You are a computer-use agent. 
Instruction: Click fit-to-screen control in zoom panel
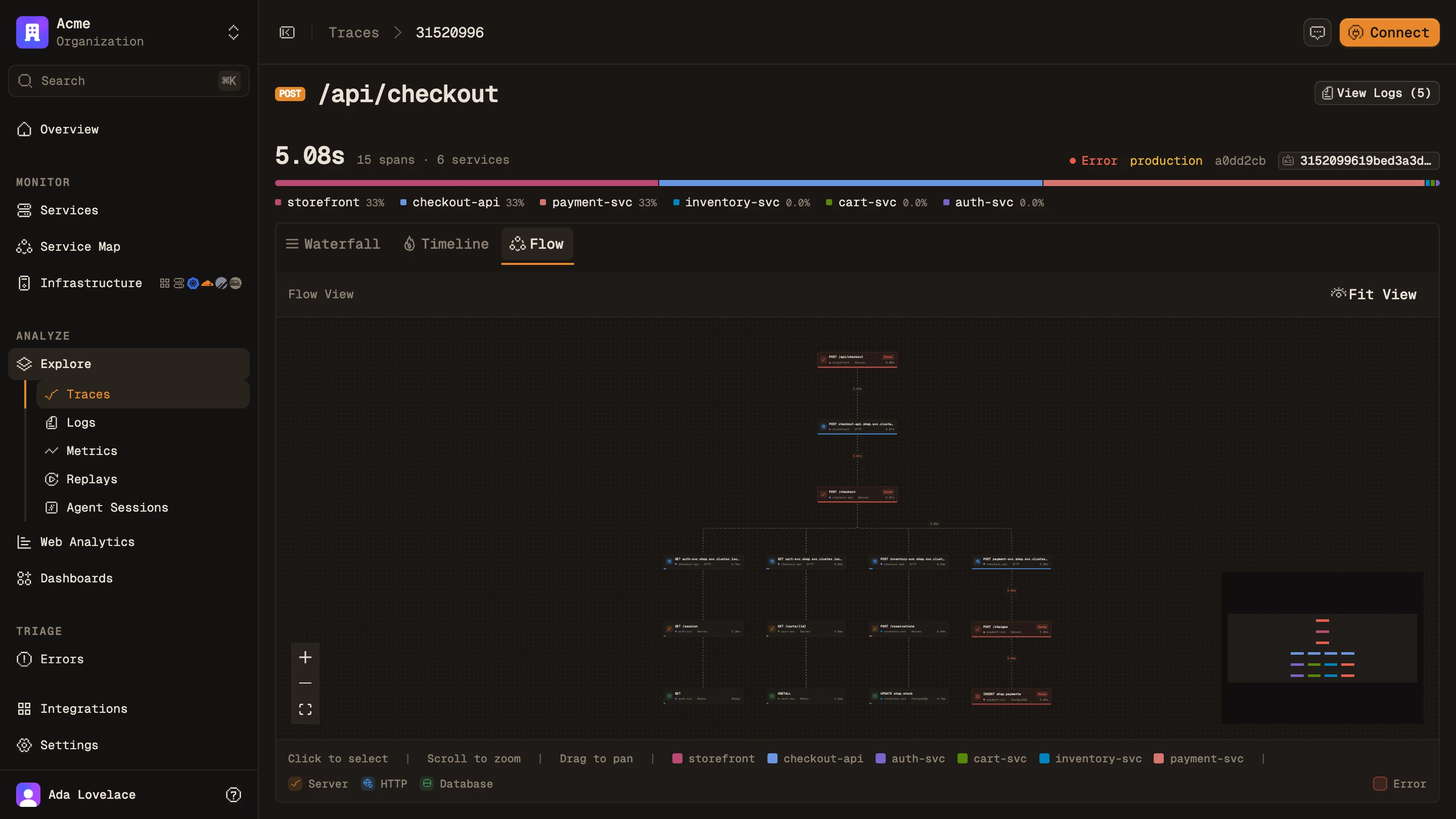pos(305,709)
